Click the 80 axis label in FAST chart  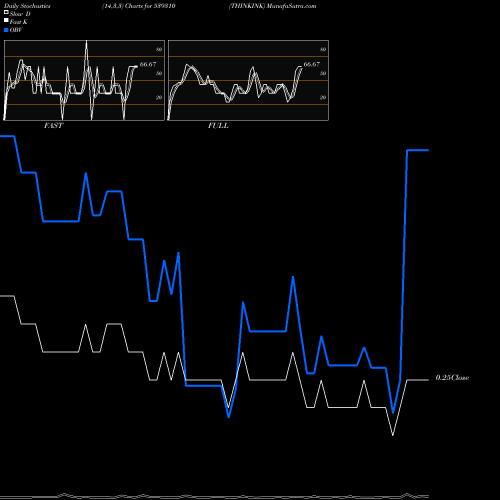(159, 49)
